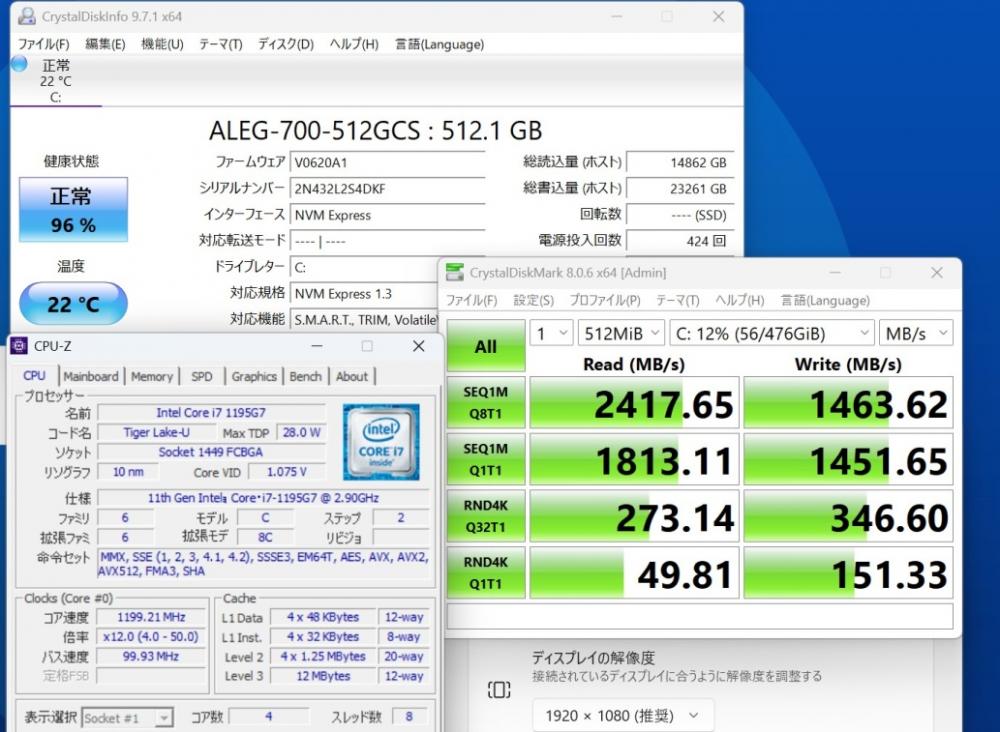Click the NVM Express 1.3 standard field
The image size is (1000, 732).
point(364,294)
